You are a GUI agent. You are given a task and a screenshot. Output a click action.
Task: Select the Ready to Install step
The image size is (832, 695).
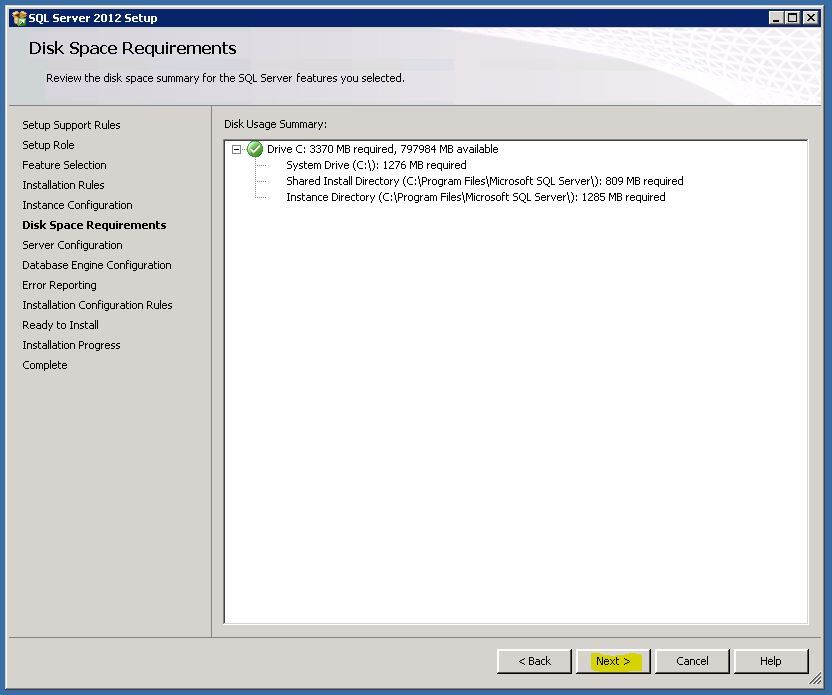tap(60, 325)
